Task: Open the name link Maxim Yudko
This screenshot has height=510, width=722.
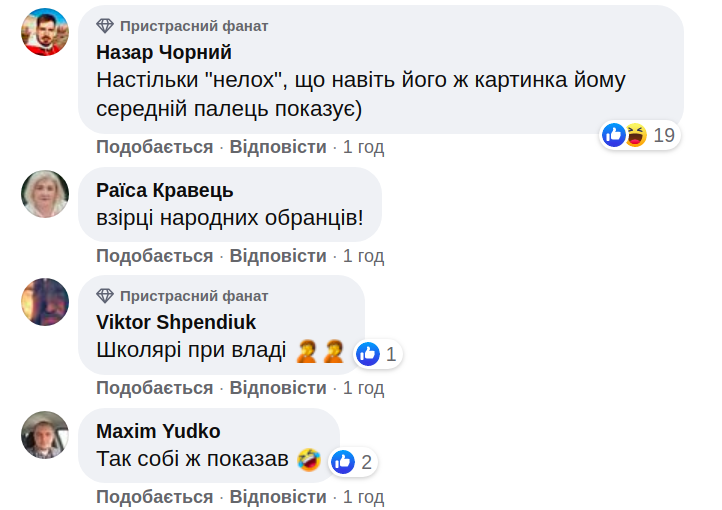Action: click(x=158, y=432)
